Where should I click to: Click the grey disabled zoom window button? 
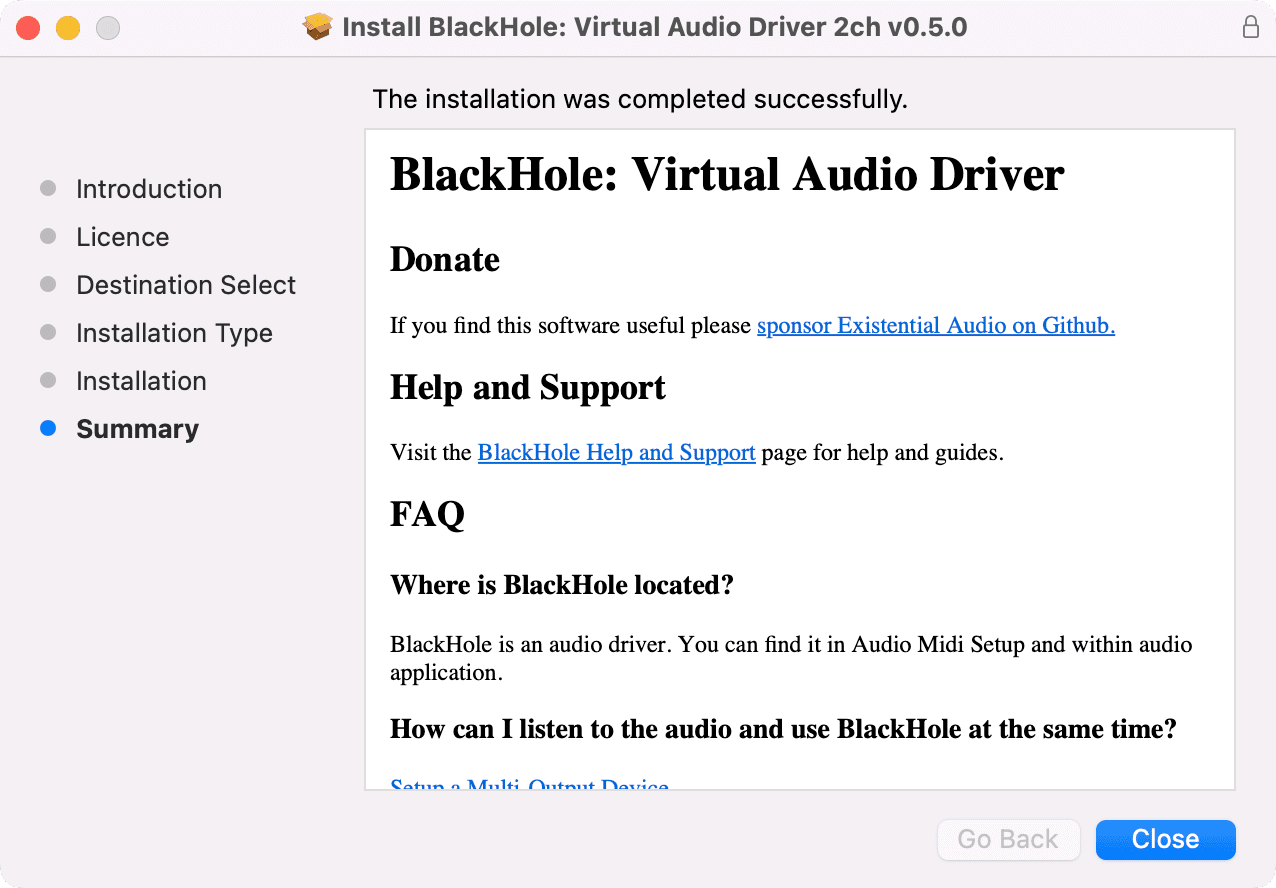coord(108,28)
